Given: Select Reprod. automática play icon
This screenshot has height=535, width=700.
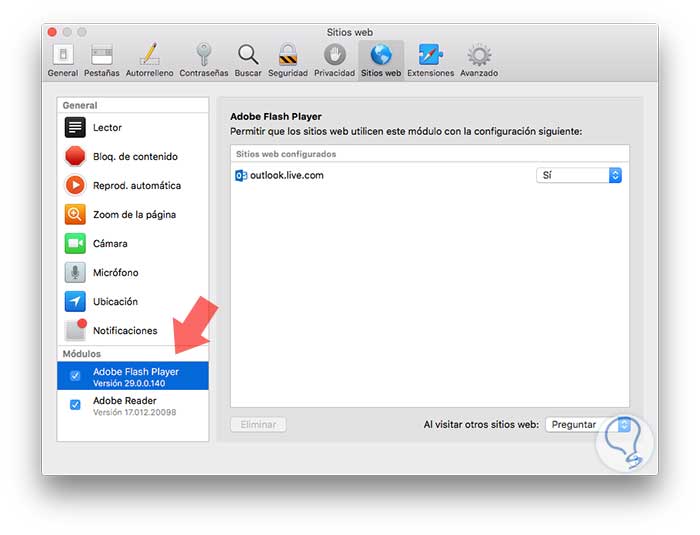Looking at the screenshot, I should coord(75,185).
